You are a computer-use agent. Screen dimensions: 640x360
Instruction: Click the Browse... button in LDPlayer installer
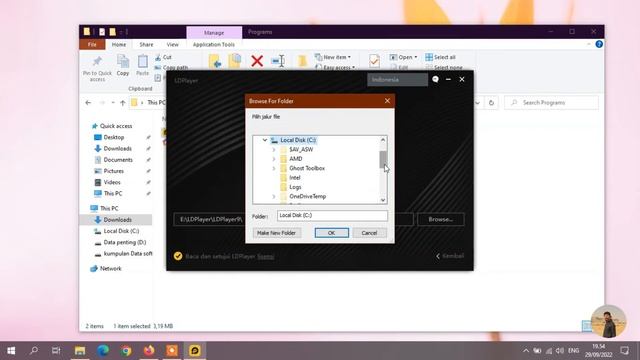[x=440, y=219]
